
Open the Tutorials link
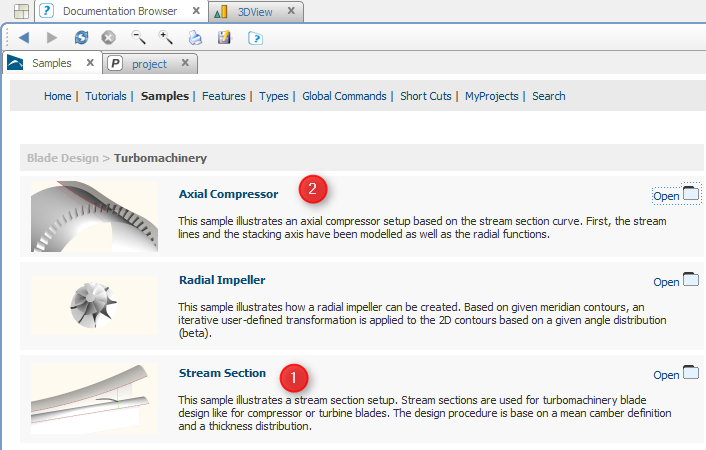pos(106,96)
